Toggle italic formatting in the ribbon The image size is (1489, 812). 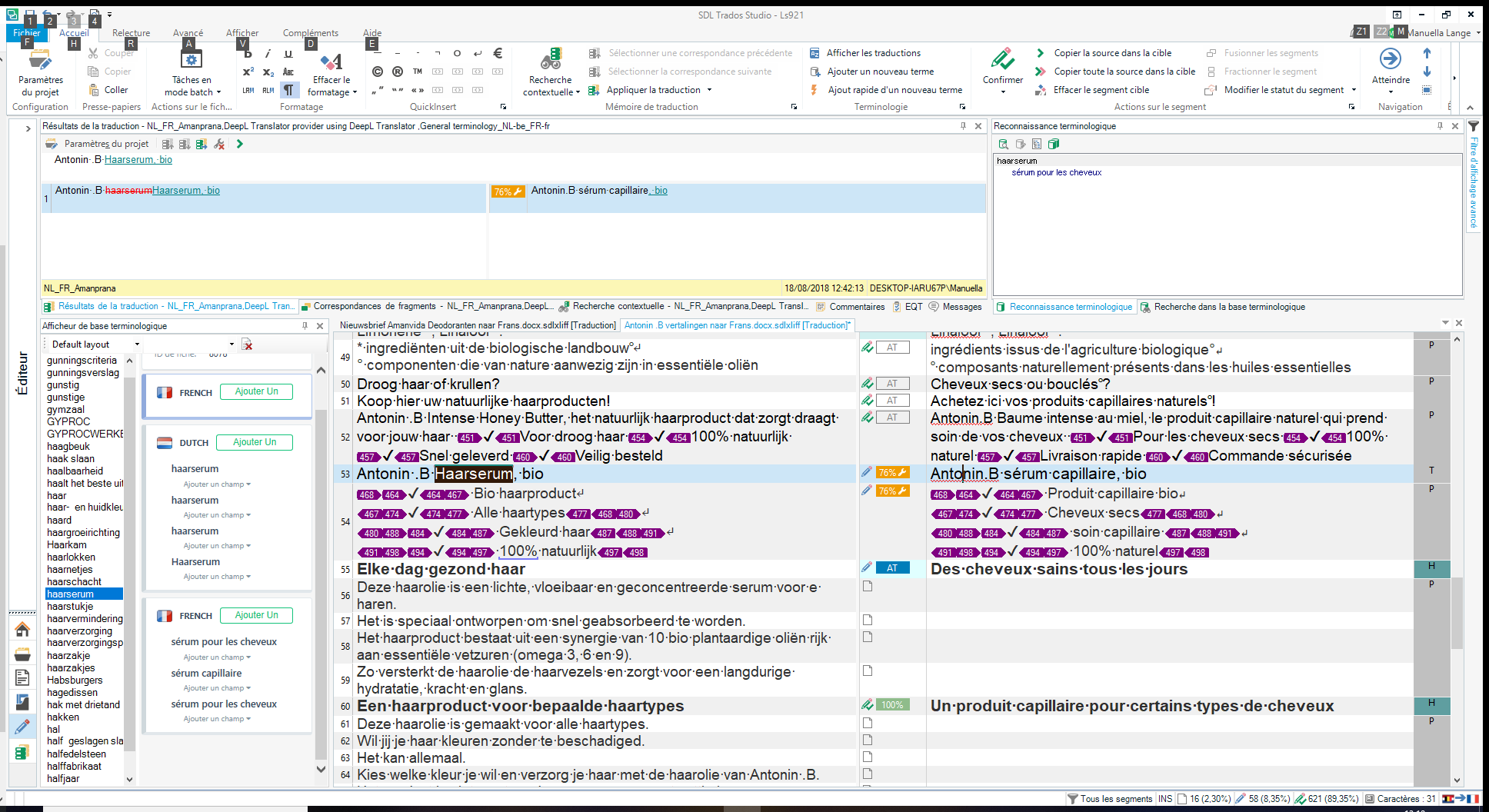tap(268, 53)
